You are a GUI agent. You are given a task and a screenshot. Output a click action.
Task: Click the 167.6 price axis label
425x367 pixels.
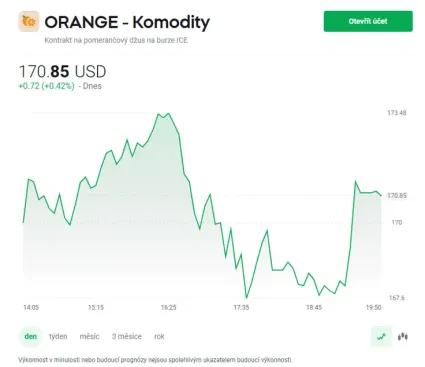397,298
